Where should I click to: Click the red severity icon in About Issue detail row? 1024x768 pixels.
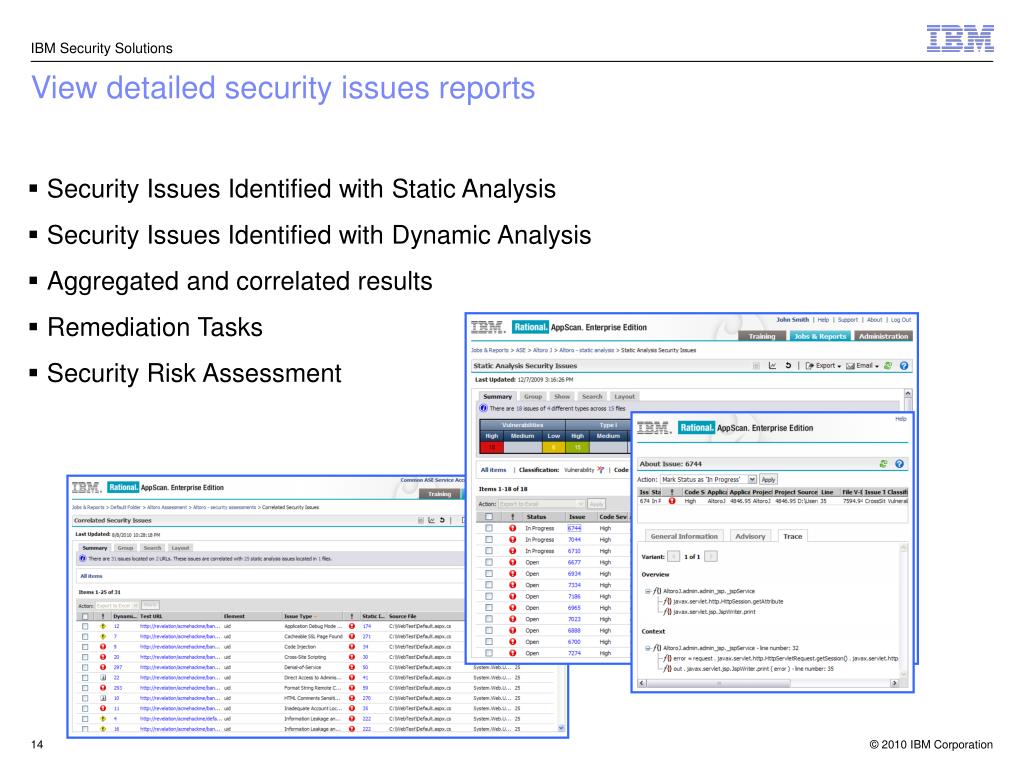671,501
